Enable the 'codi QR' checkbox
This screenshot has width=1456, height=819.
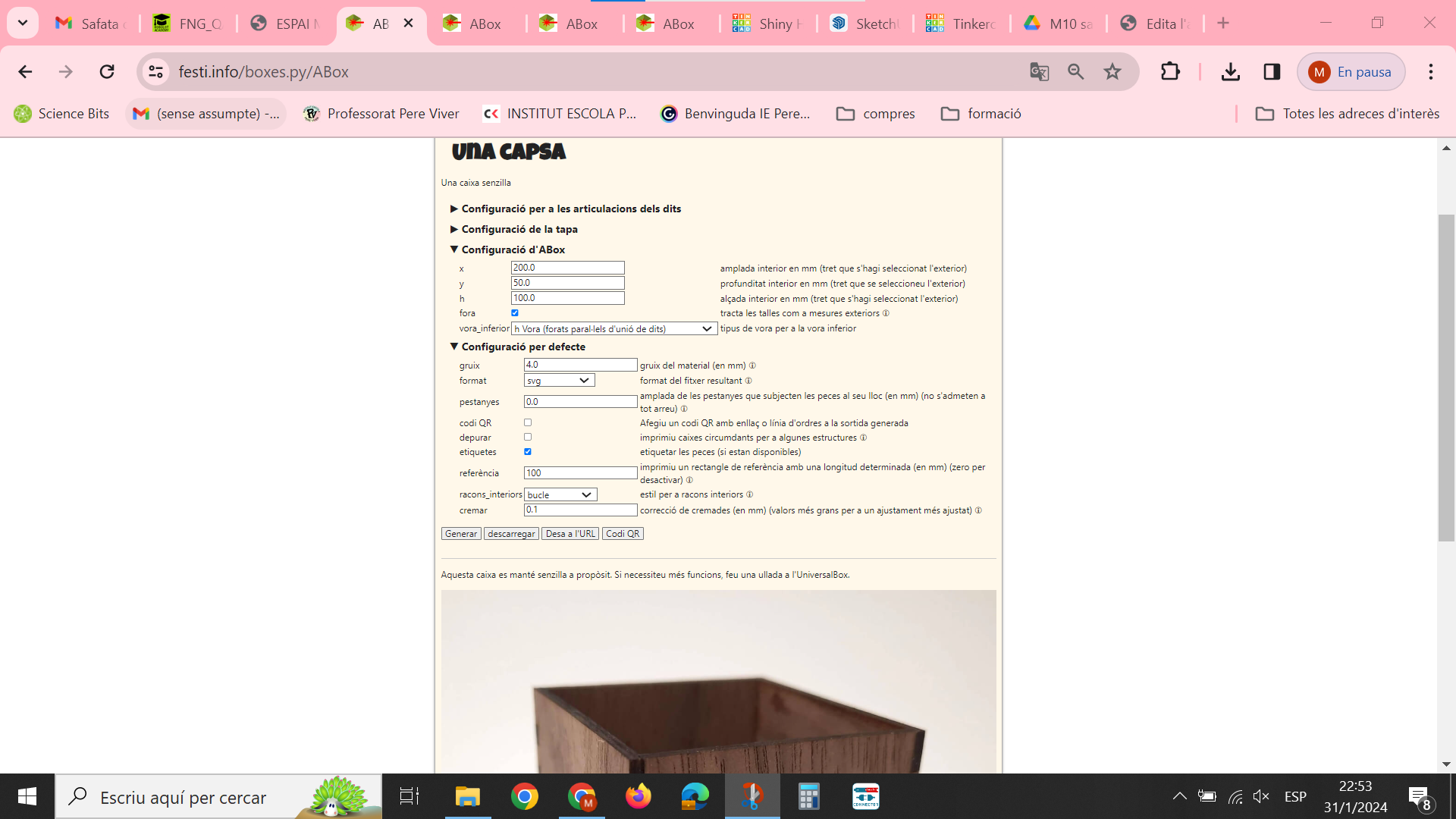pyautogui.click(x=528, y=423)
